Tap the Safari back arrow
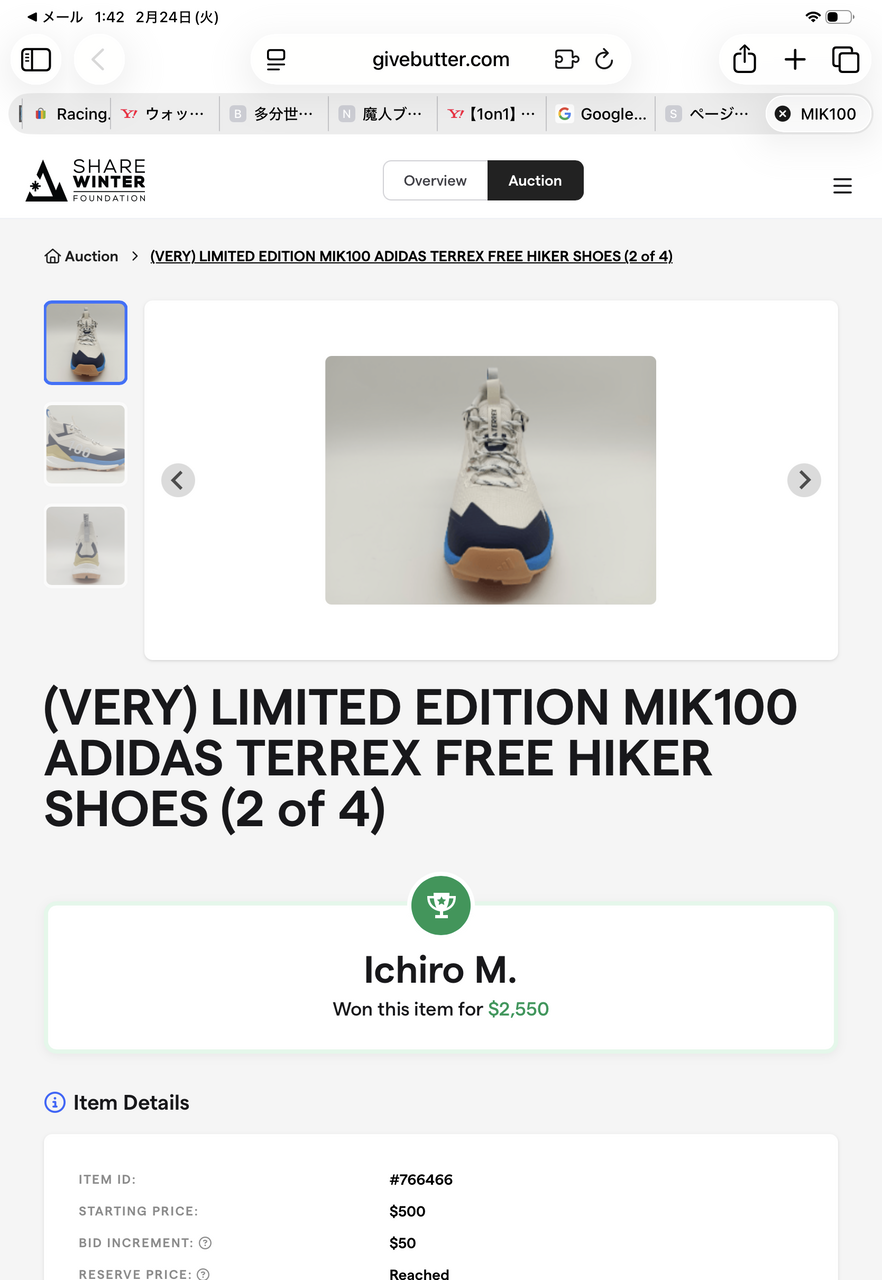882x1280 pixels. pyautogui.click(x=98, y=60)
